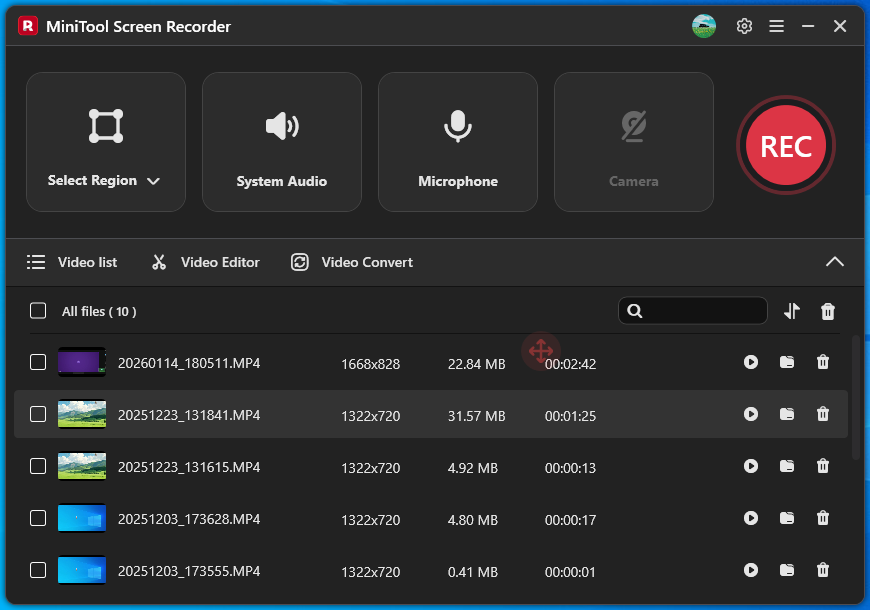Click the search input field
870x610 pixels.
coord(693,311)
